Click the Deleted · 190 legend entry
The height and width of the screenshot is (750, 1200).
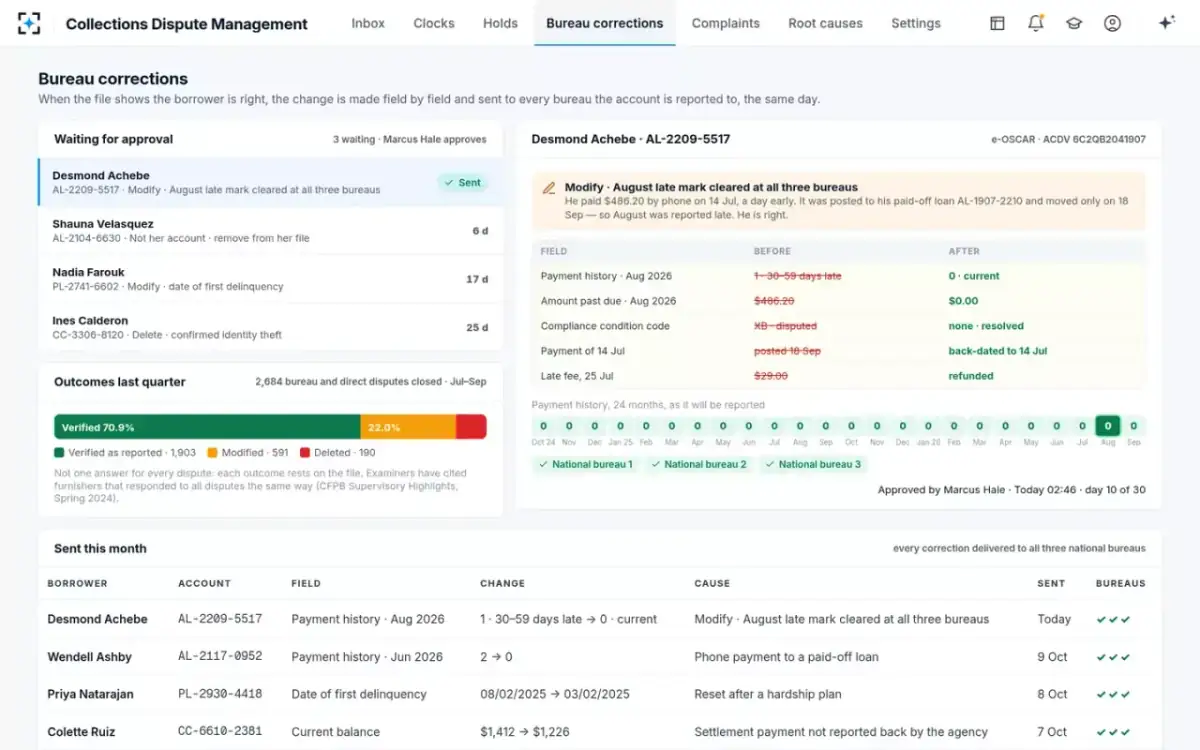coord(338,453)
